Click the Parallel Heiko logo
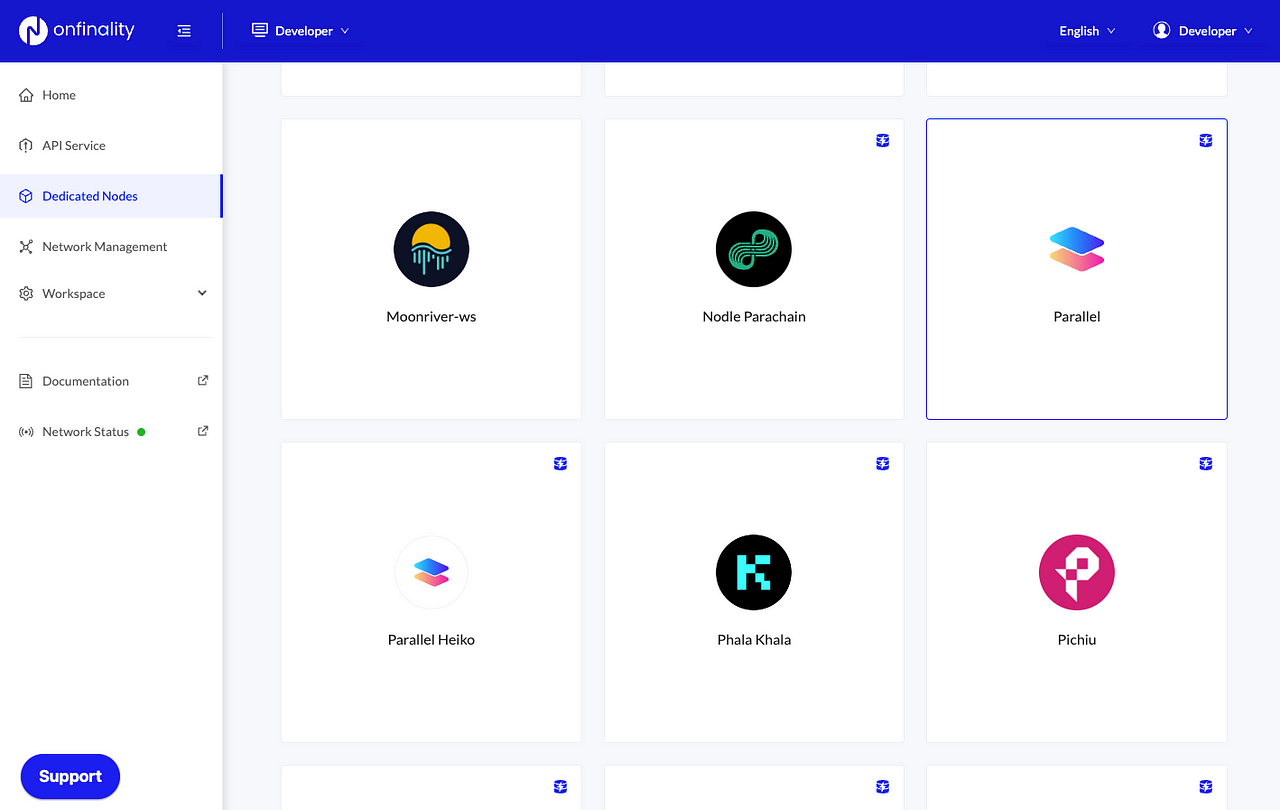Image resolution: width=1280 pixels, height=810 pixels. pyautogui.click(x=431, y=572)
